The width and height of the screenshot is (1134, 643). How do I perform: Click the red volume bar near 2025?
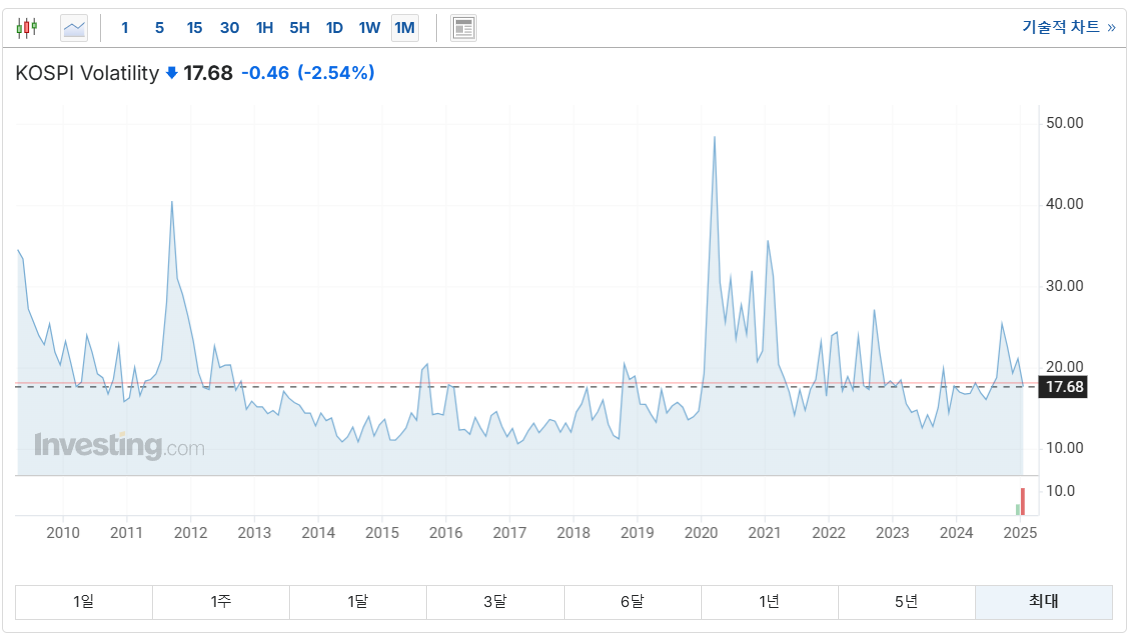[x=1023, y=502]
